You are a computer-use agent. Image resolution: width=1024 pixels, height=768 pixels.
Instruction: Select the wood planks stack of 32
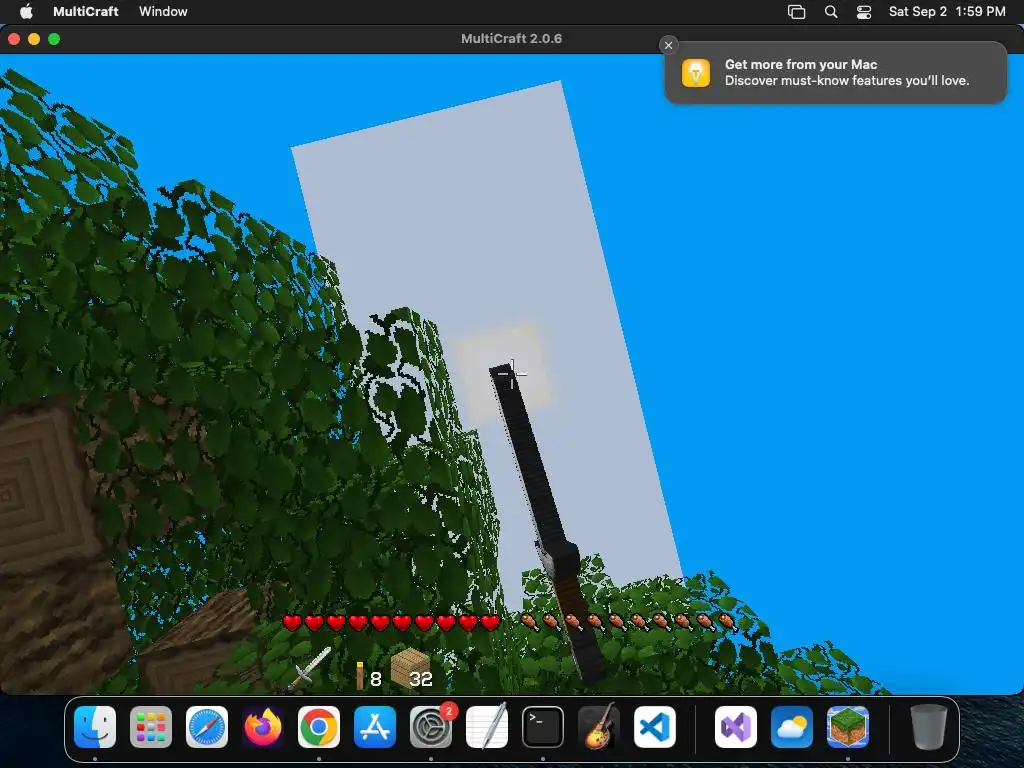tap(411, 669)
